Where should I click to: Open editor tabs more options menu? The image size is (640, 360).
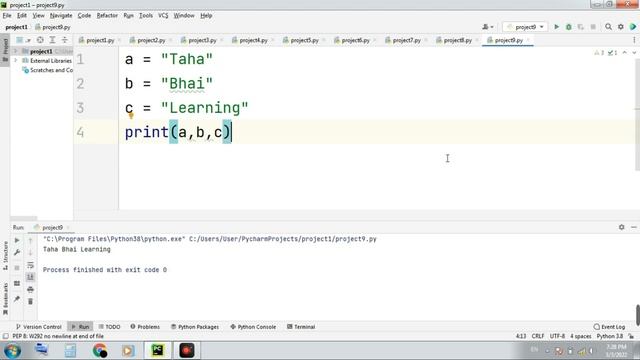(x=634, y=40)
